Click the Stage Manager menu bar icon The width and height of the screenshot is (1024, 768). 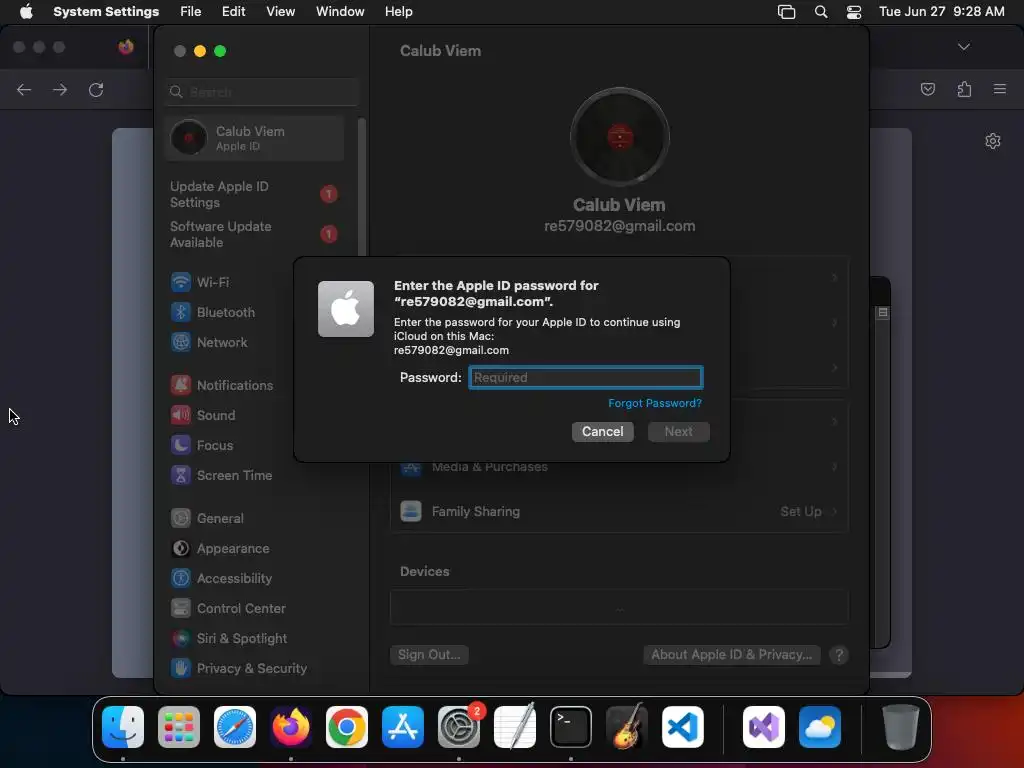(x=786, y=12)
